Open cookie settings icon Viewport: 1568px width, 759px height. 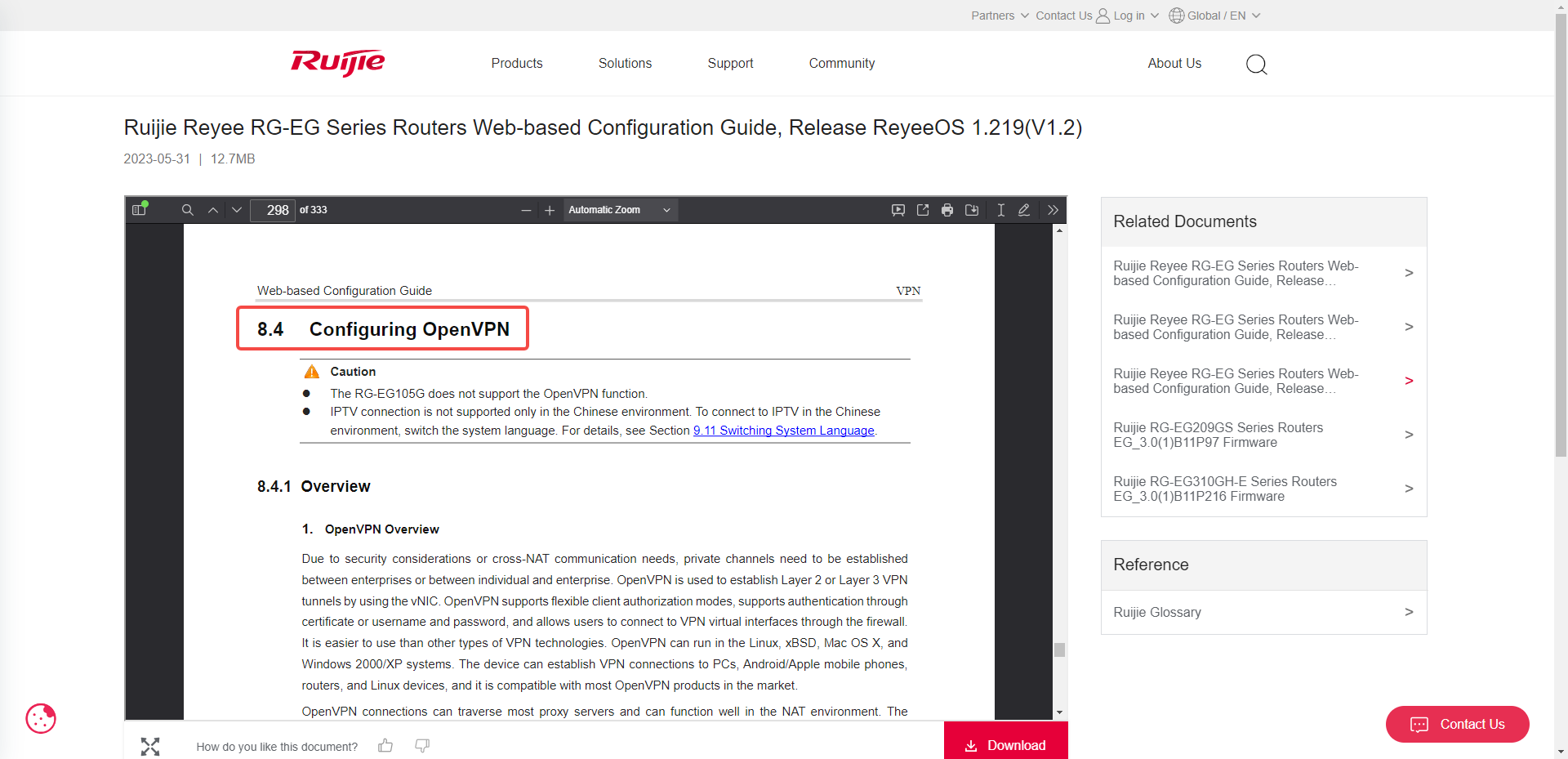coord(41,718)
